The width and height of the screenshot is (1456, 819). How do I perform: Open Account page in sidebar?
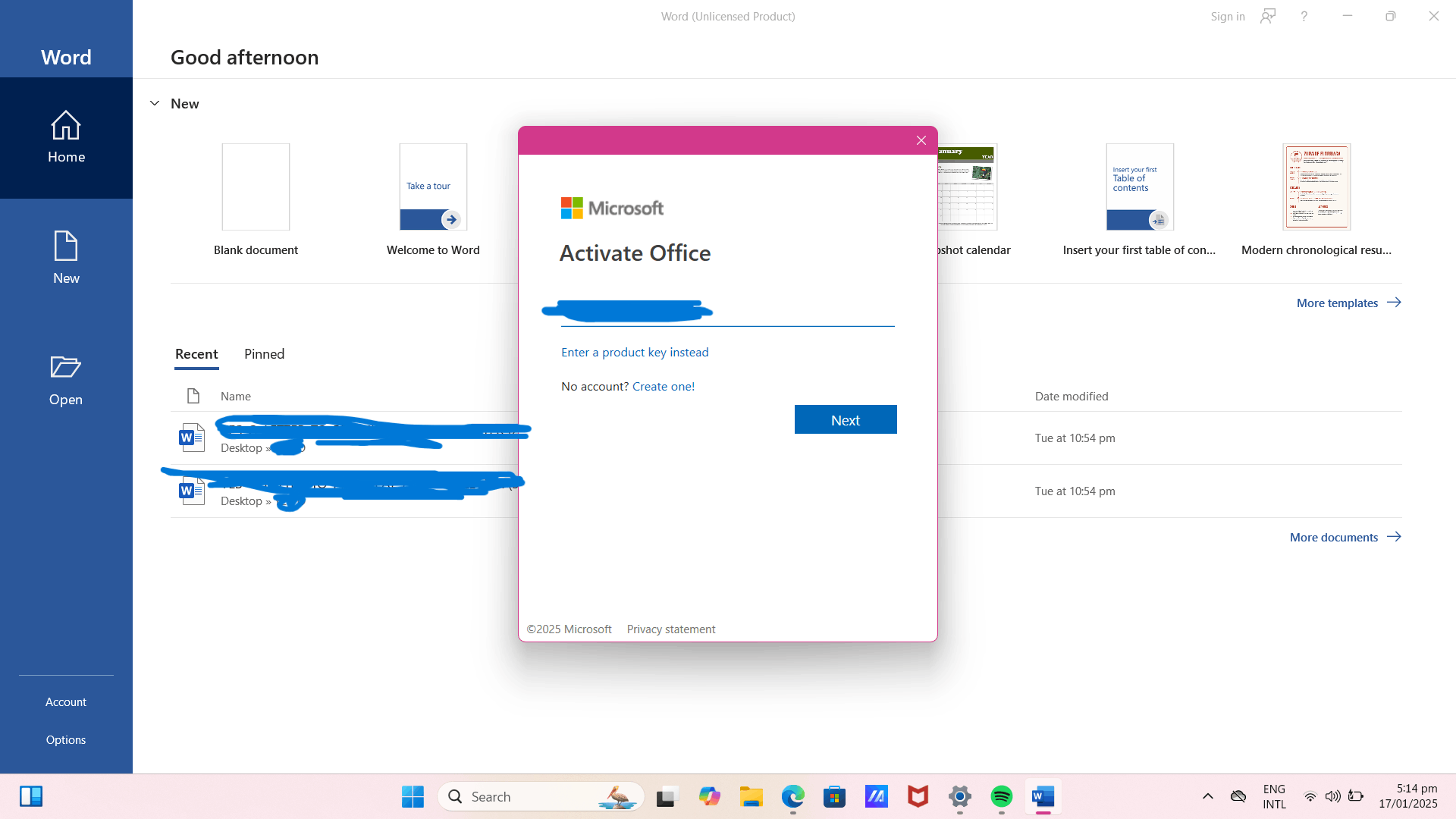(x=66, y=701)
